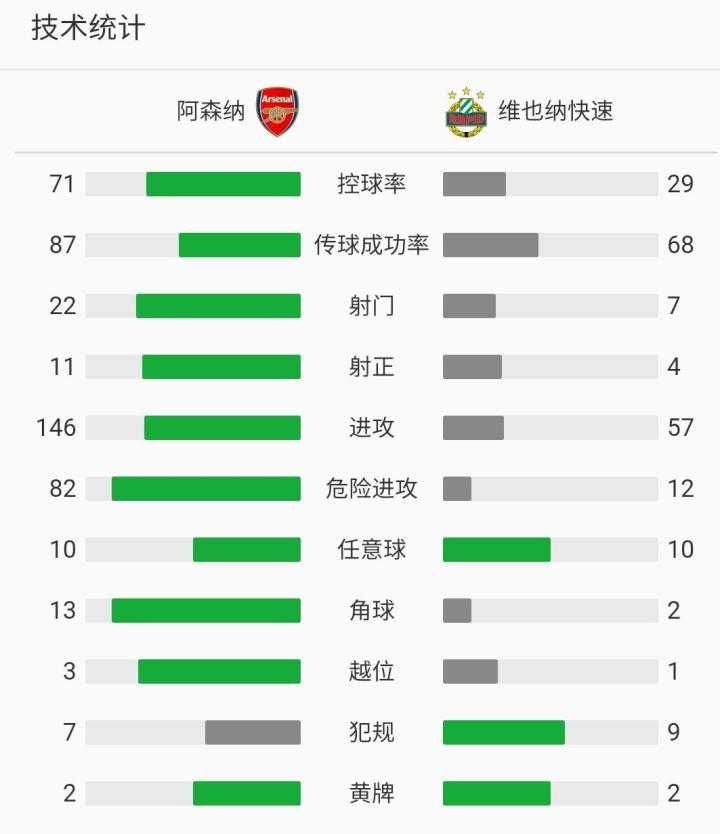
Task: Click Arsenal's gray 犯规 bar
Action: [x=253, y=733]
